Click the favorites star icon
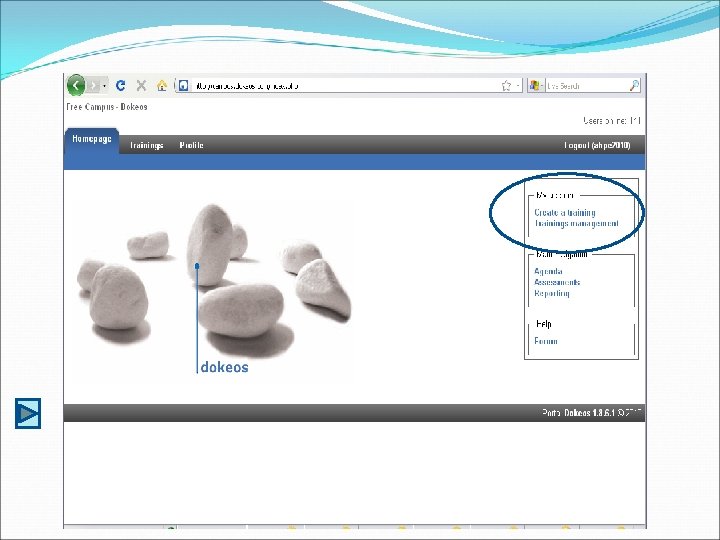 click(x=506, y=85)
